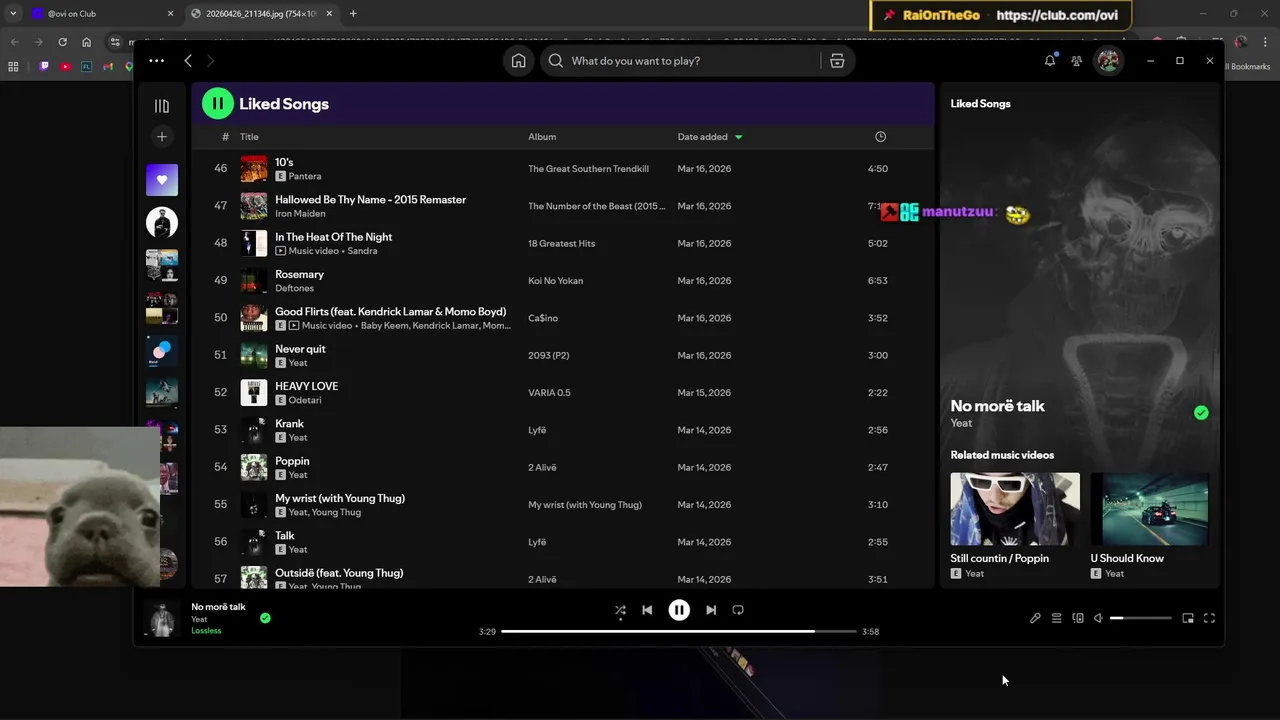Viewport: 1280px width, 720px height.
Task: Pause the song in the player bar
Action: (x=679, y=610)
